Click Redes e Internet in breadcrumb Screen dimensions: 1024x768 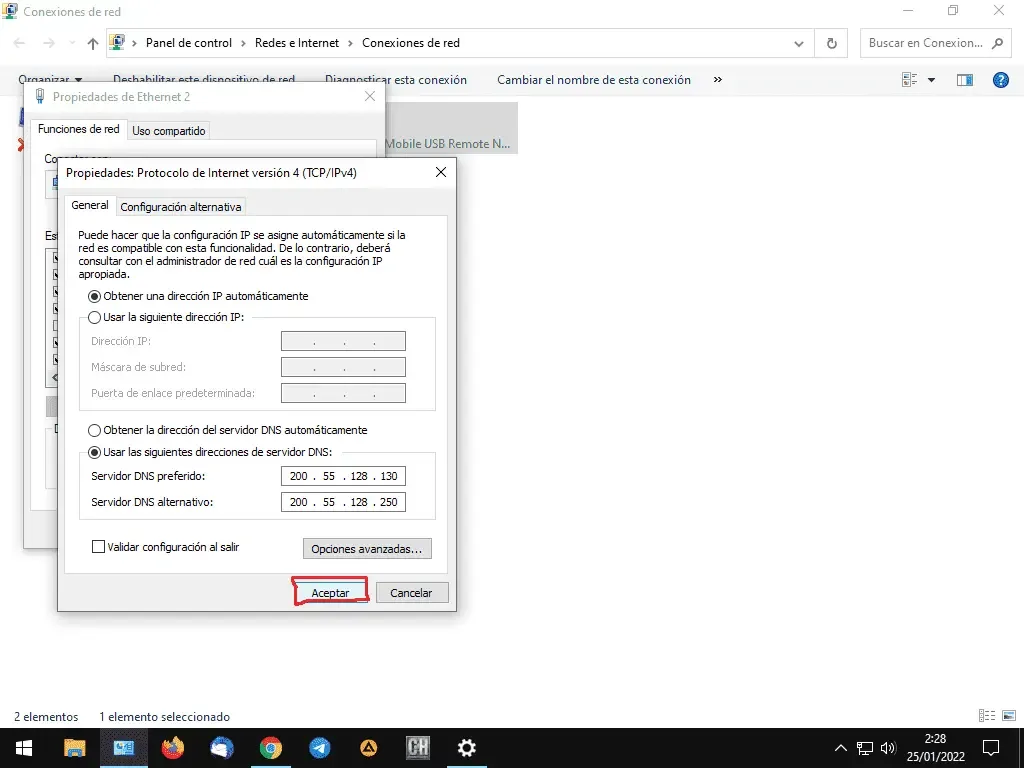tap(296, 43)
